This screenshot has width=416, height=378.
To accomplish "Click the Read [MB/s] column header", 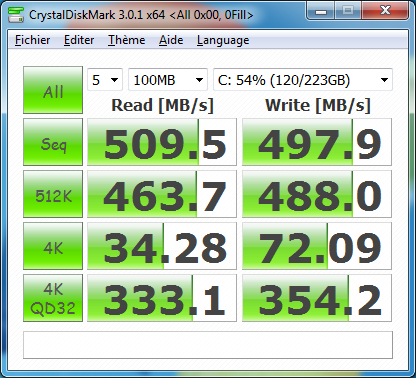I will click(162, 105).
